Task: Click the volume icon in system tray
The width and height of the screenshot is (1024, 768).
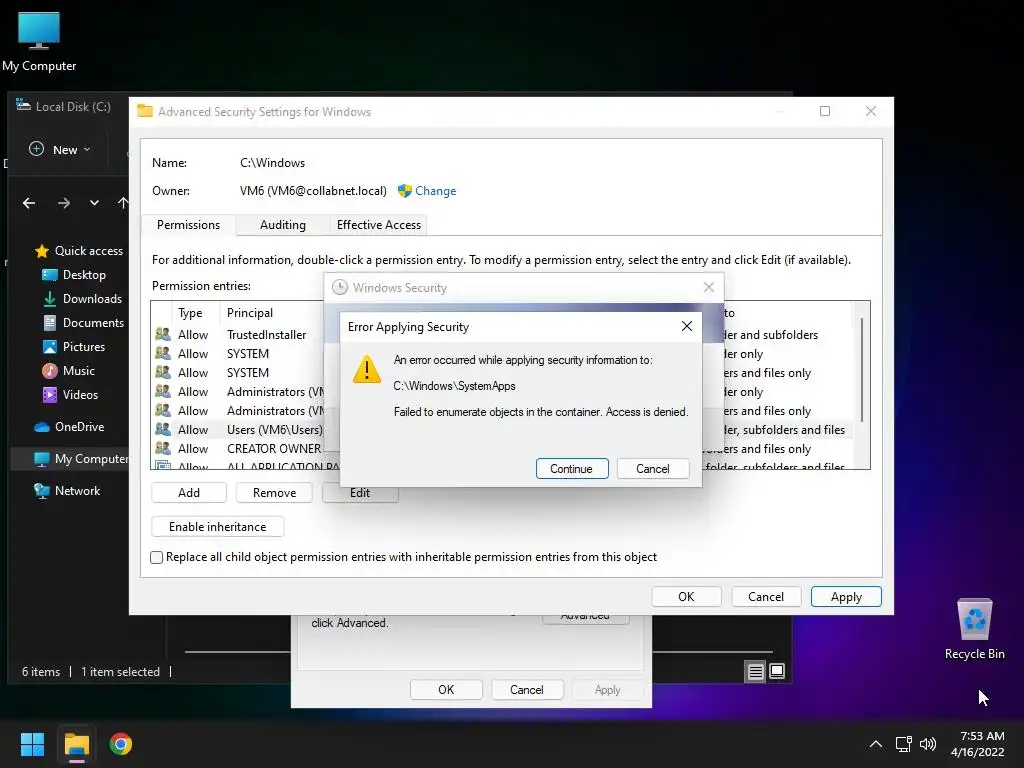Action: click(927, 744)
